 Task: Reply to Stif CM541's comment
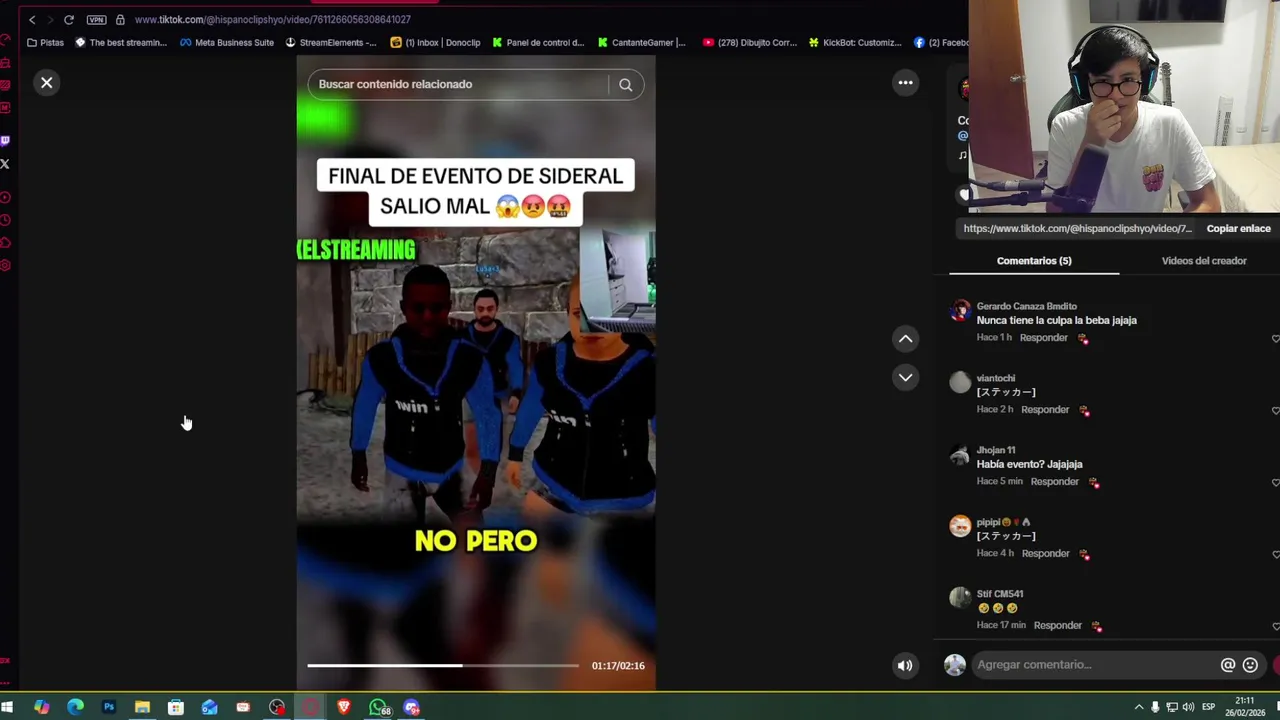click(1058, 626)
